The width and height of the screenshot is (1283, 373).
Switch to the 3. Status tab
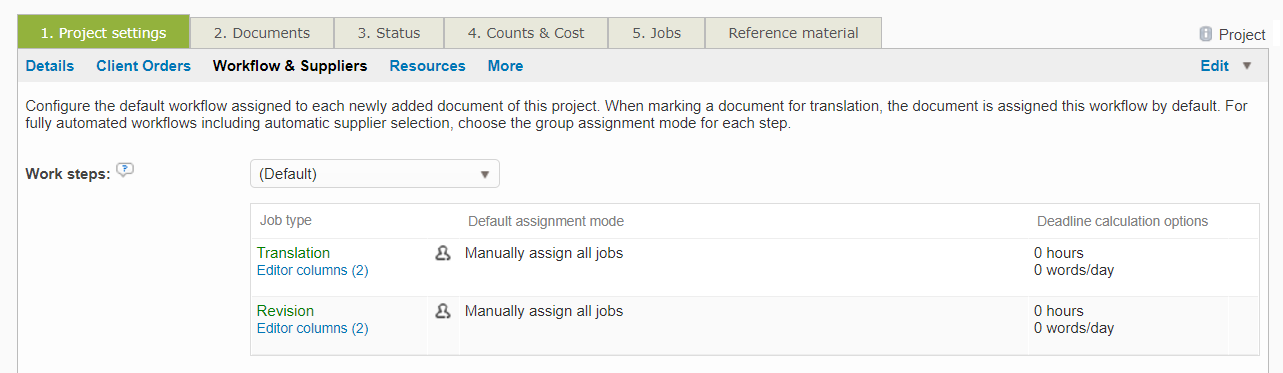pos(389,33)
